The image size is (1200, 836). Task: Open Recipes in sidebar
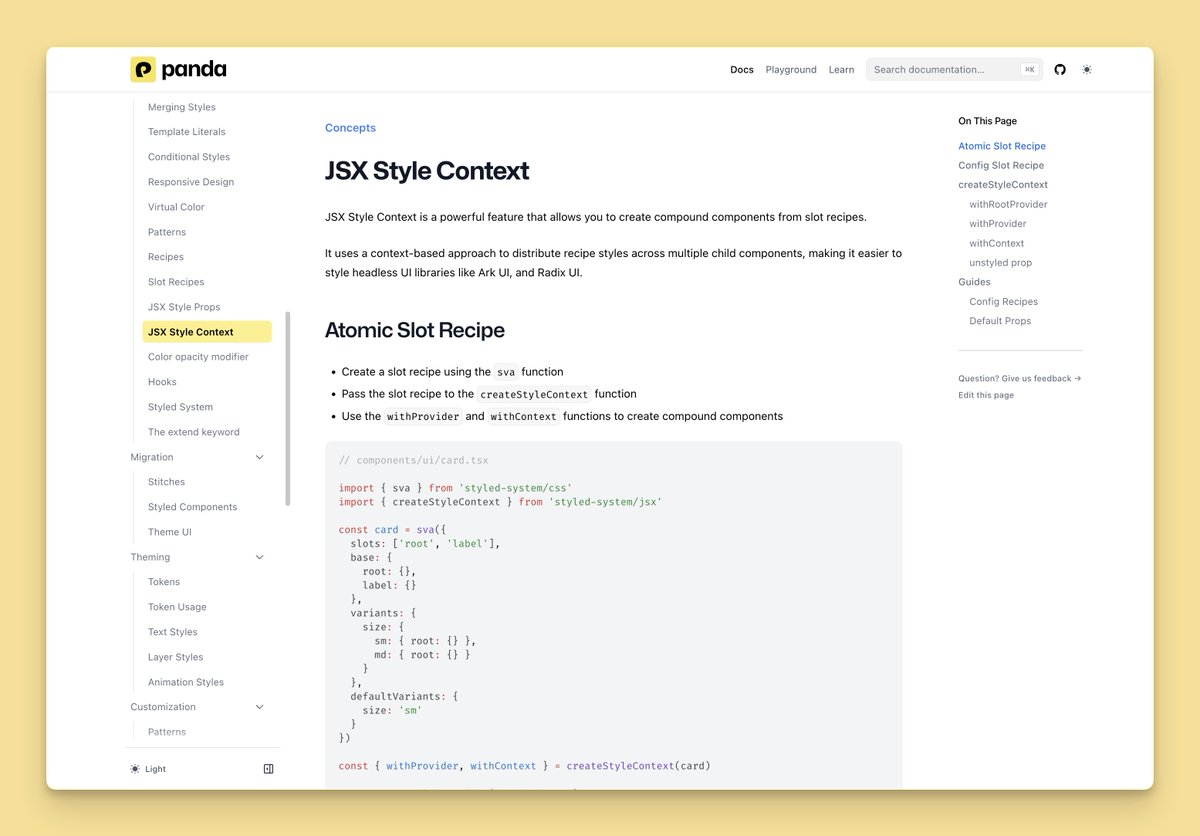pos(166,257)
